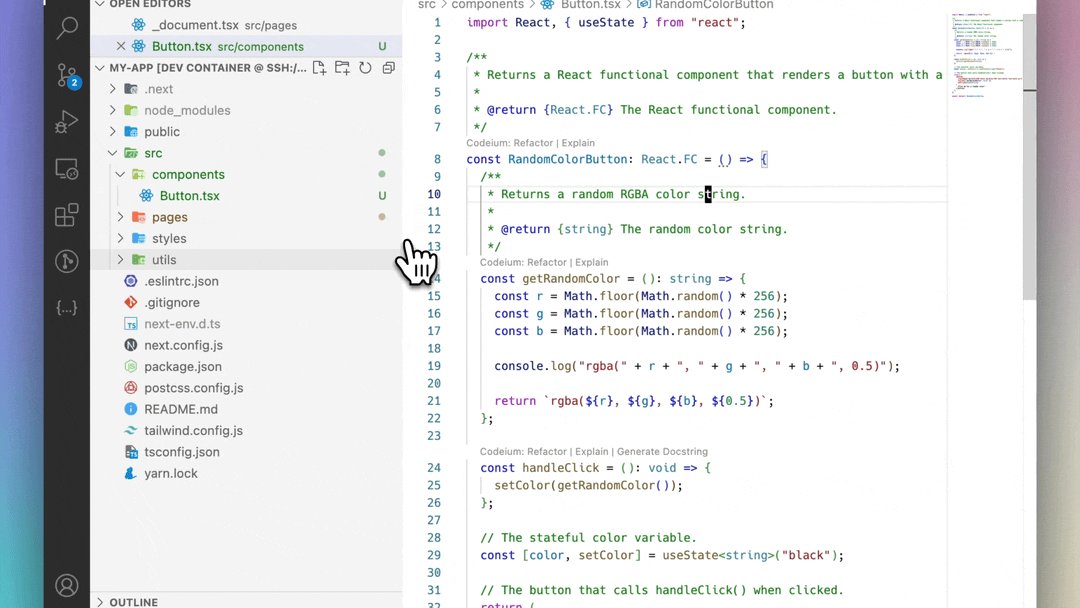Refresh the Explorer with the refresh icon

tap(364, 67)
